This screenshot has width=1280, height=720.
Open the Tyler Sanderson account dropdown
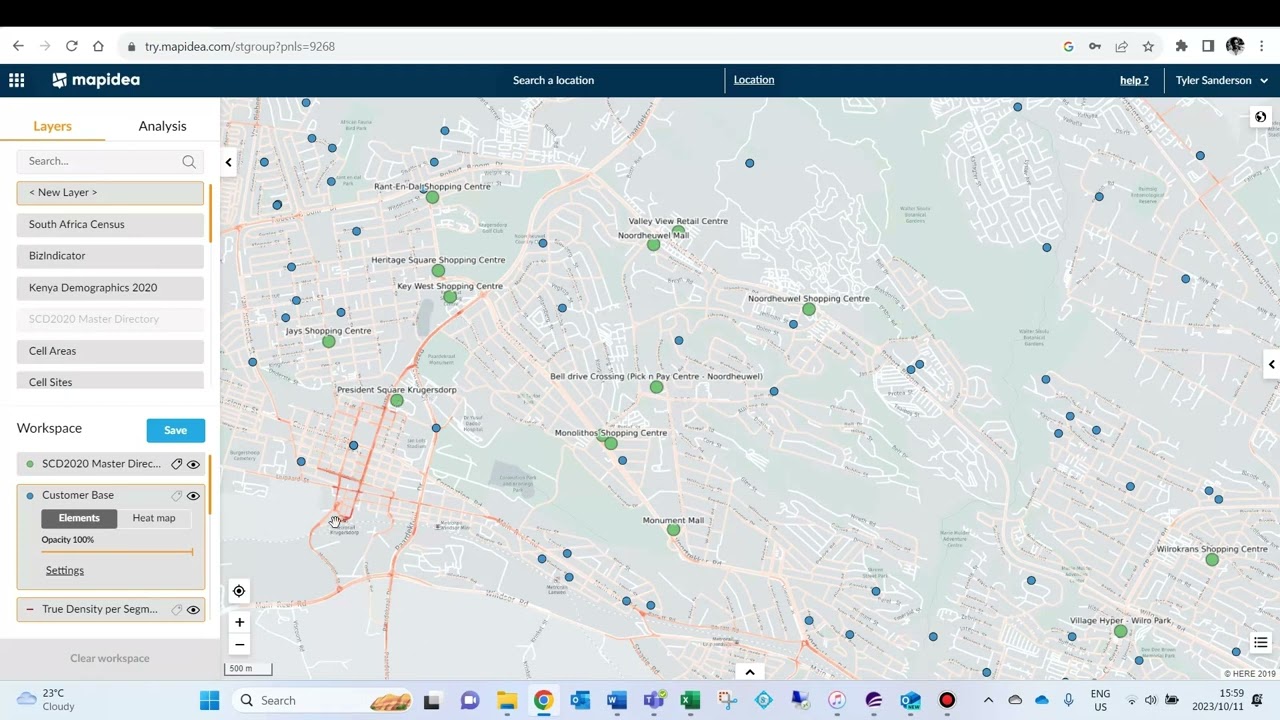pos(1221,80)
